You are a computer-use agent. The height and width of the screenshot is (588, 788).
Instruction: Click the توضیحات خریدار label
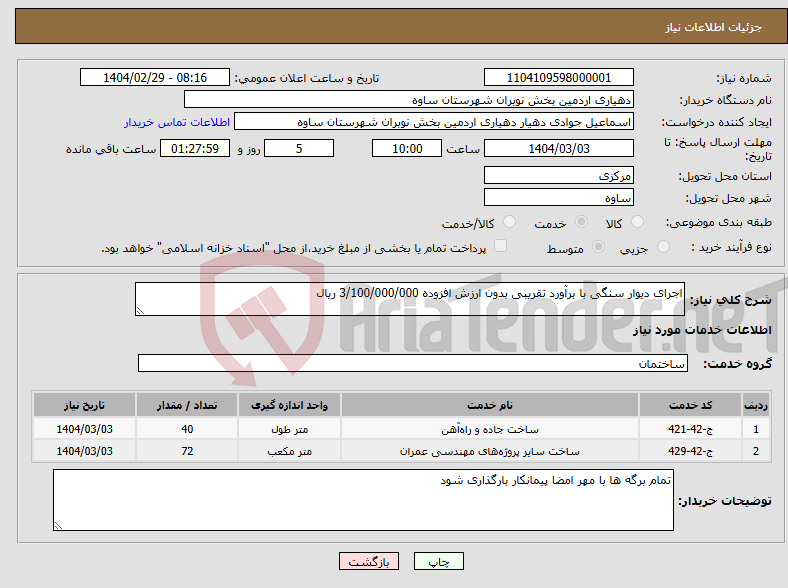click(x=725, y=501)
